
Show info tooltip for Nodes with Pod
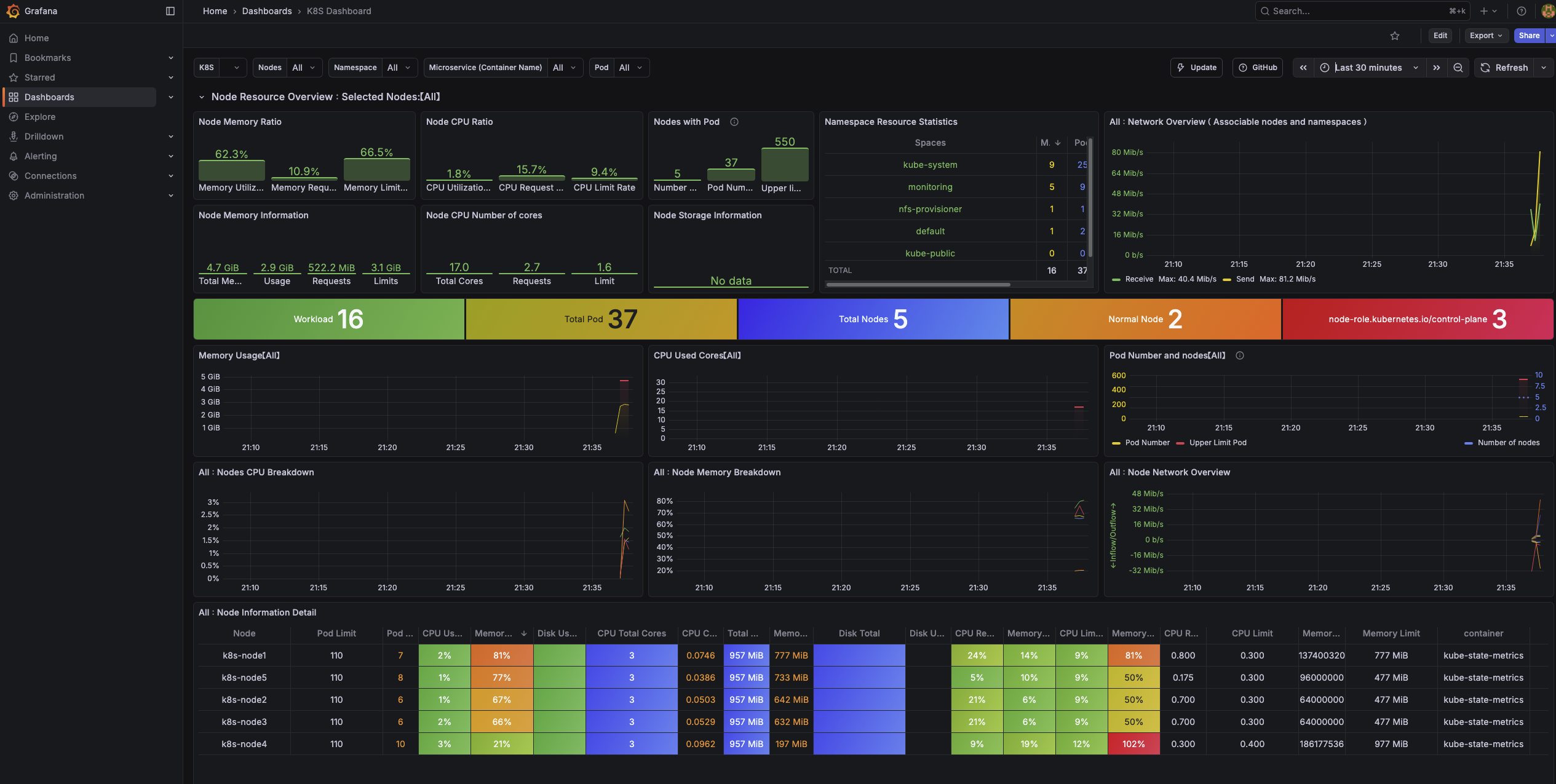pyautogui.click(x=734, y=122)
